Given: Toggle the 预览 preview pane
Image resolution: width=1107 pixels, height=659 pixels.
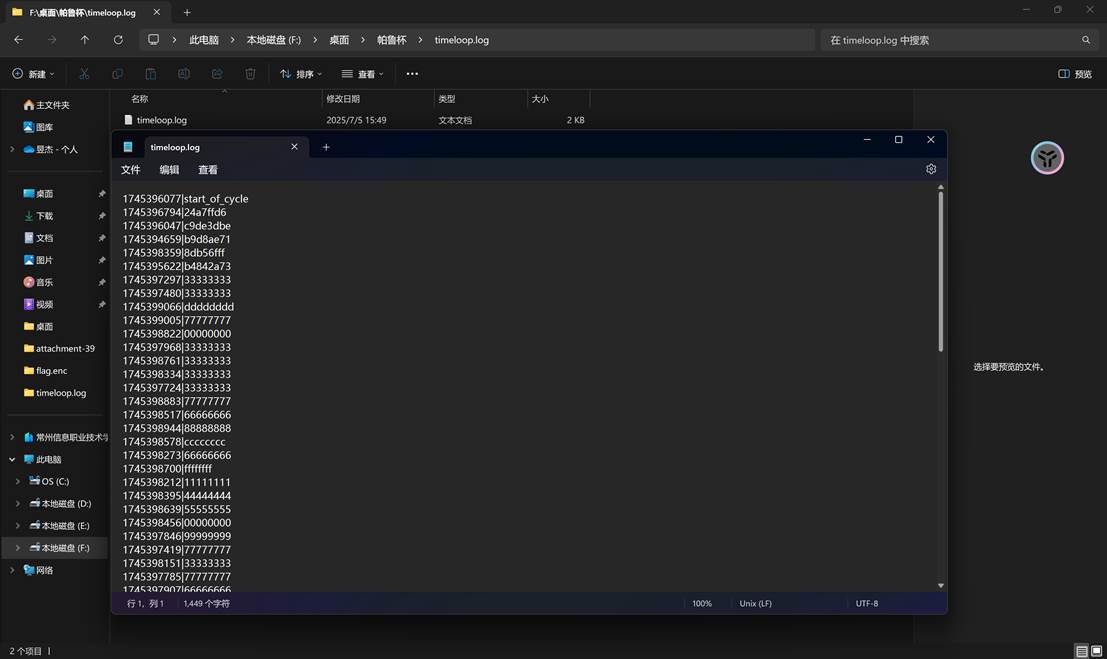Looking at the screenshot, I should coord(1073,73).
